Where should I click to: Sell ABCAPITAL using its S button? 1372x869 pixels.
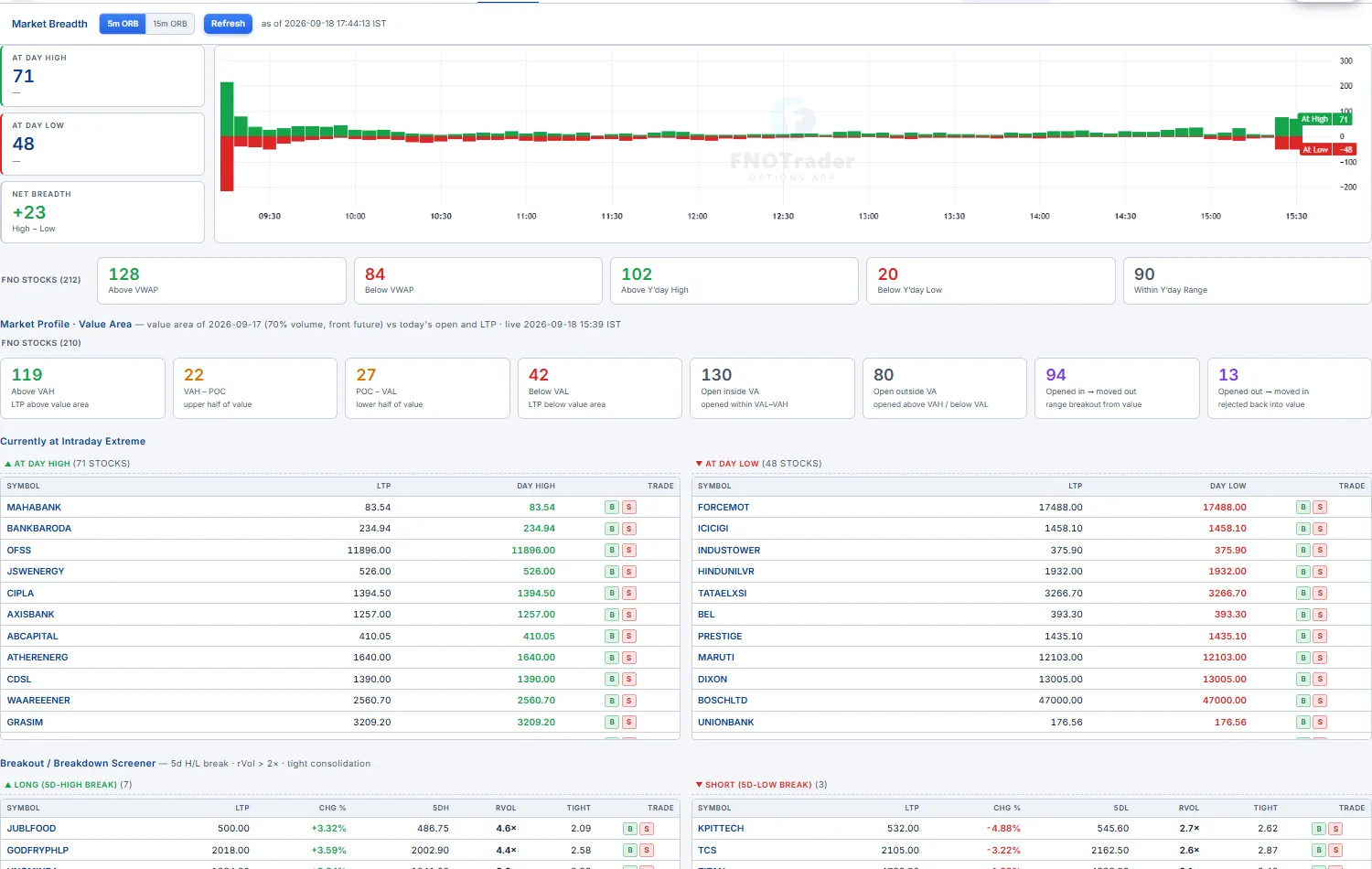click(x=628, y=637)
